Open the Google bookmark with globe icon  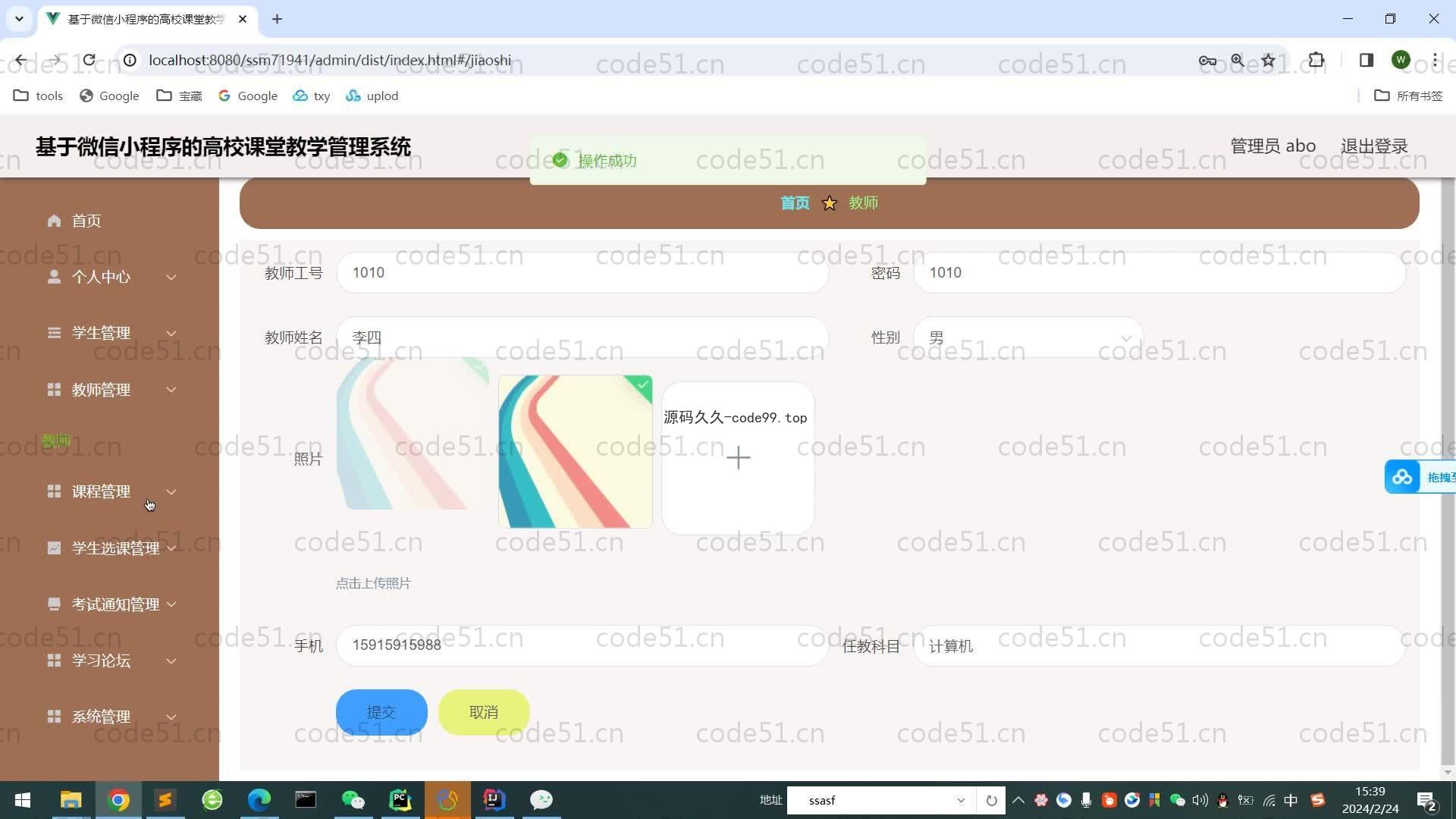pos(109,96)
